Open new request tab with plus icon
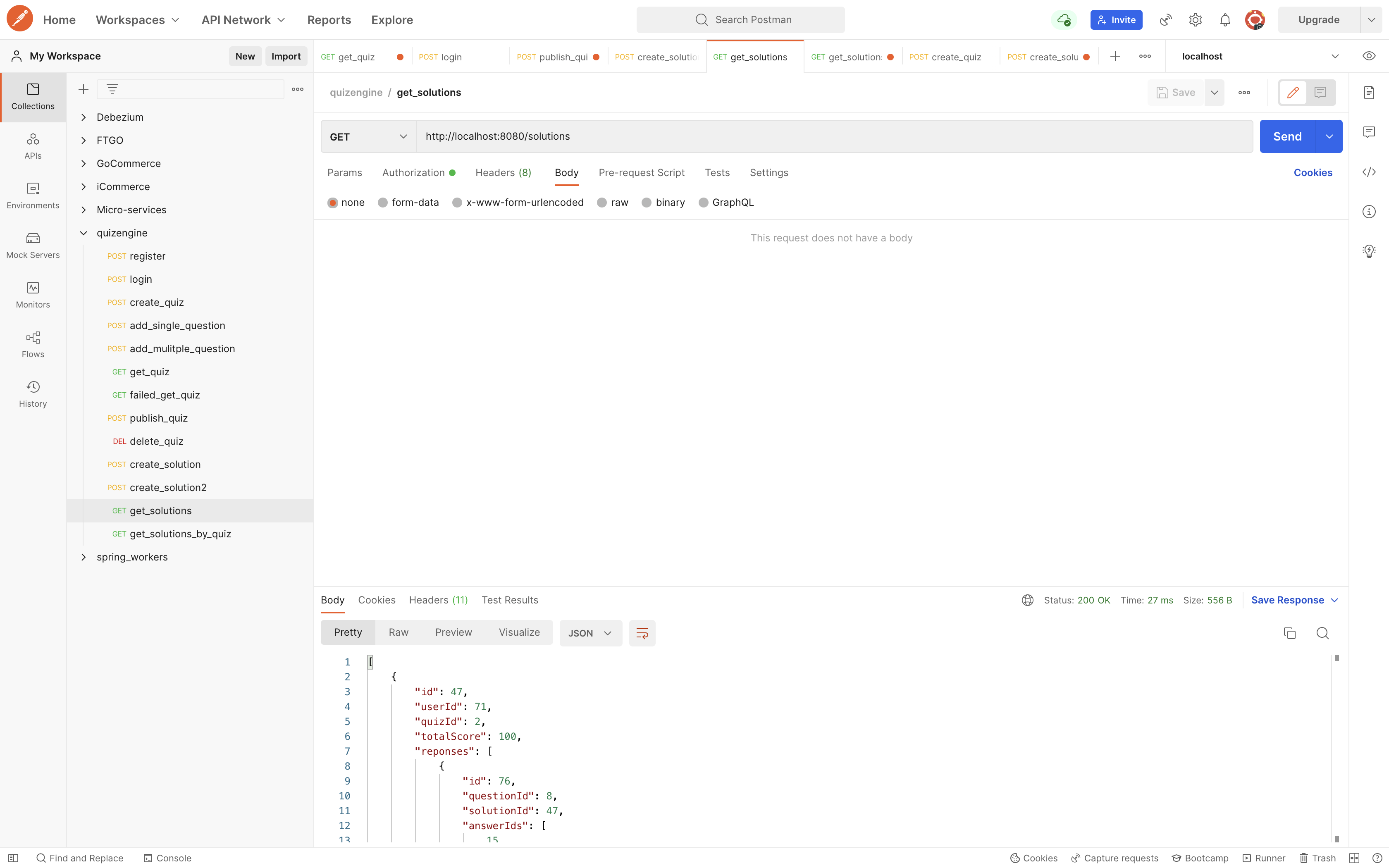Image resolution: width=1389 pixels, height=868 pixels. [x=1115, y=56]
